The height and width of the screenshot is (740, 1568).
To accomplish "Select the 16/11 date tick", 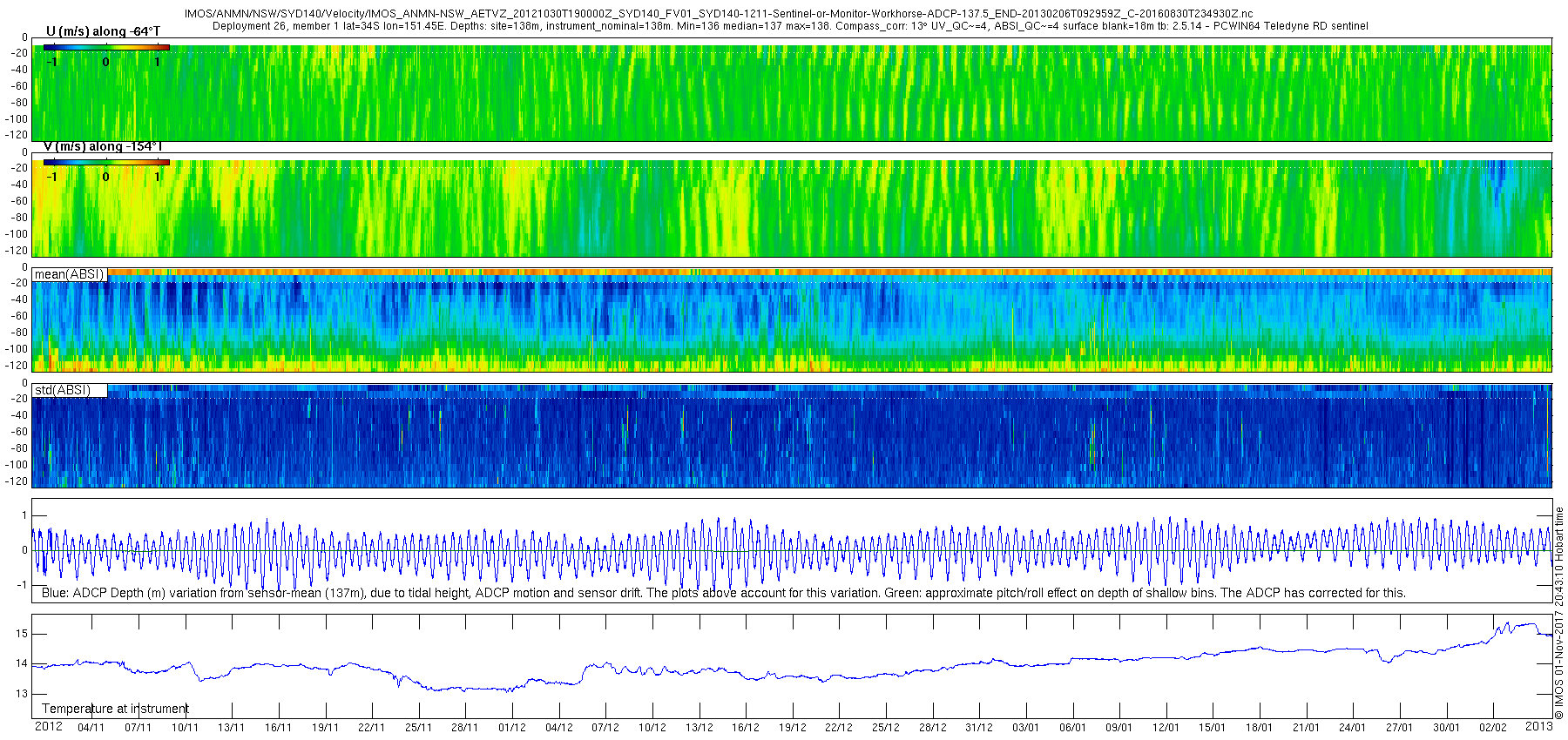I will (x=278, y=728).
